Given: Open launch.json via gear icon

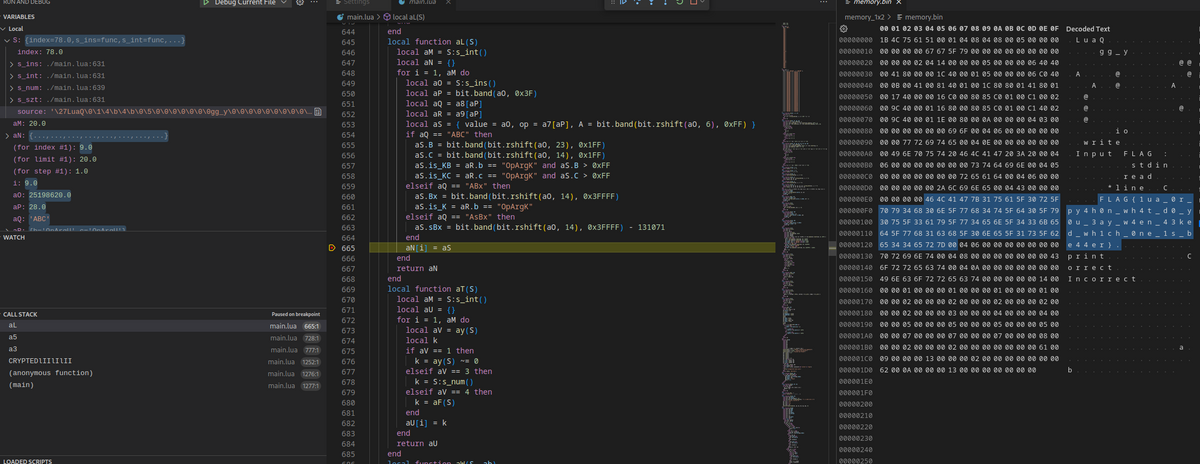Looking at the screenshot, I should click(301, 3).
